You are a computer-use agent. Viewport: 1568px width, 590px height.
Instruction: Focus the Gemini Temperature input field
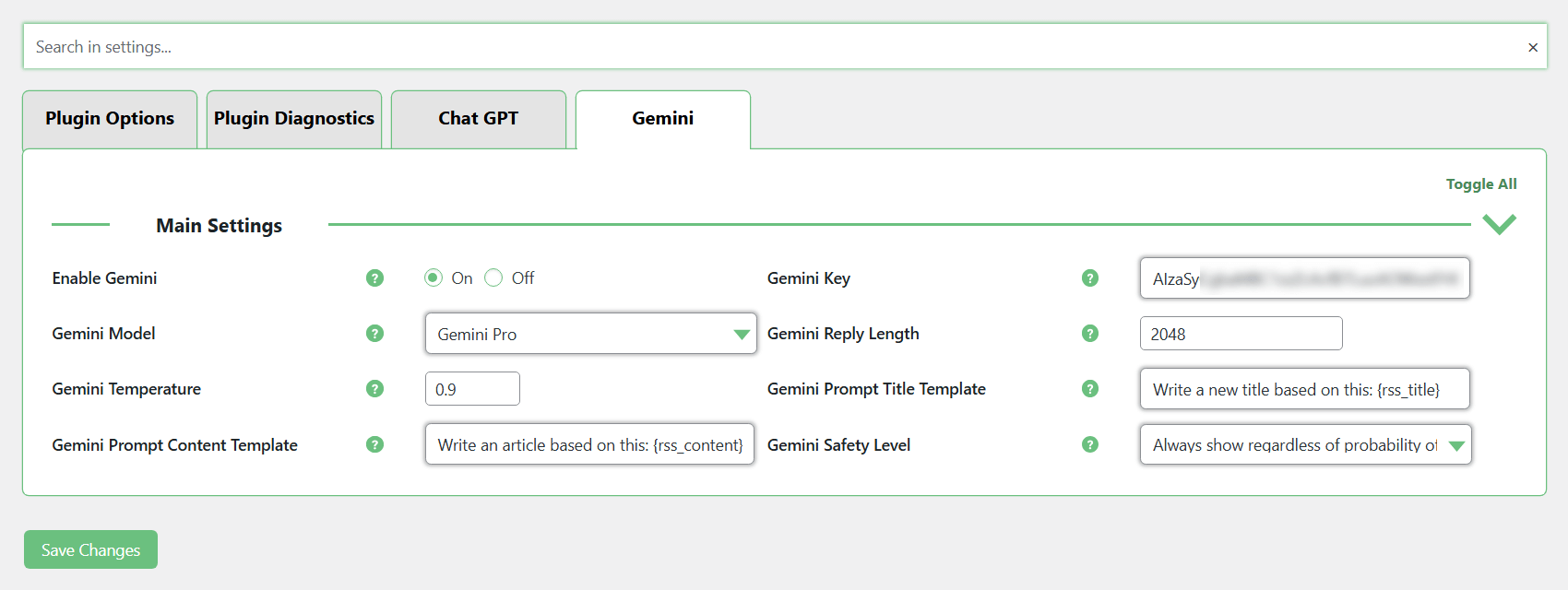point(472,389)
